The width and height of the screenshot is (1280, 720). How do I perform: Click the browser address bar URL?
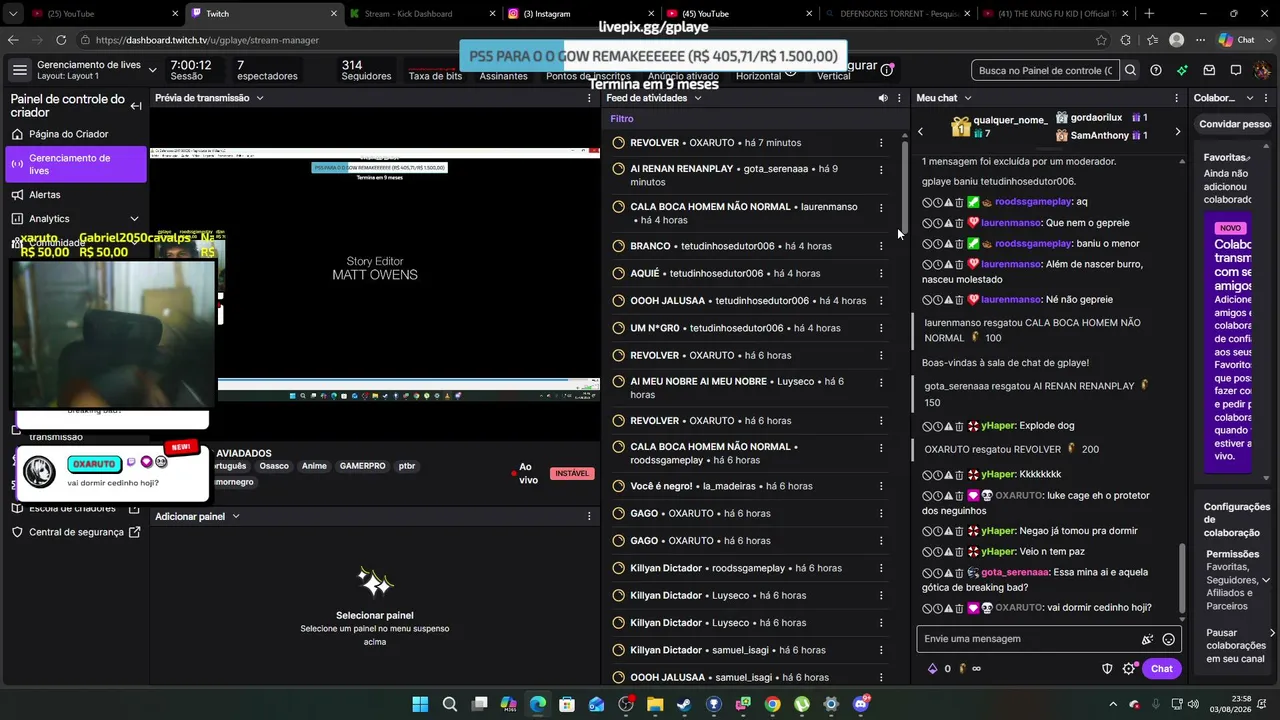pyautogui.click(x=208, y=40)
